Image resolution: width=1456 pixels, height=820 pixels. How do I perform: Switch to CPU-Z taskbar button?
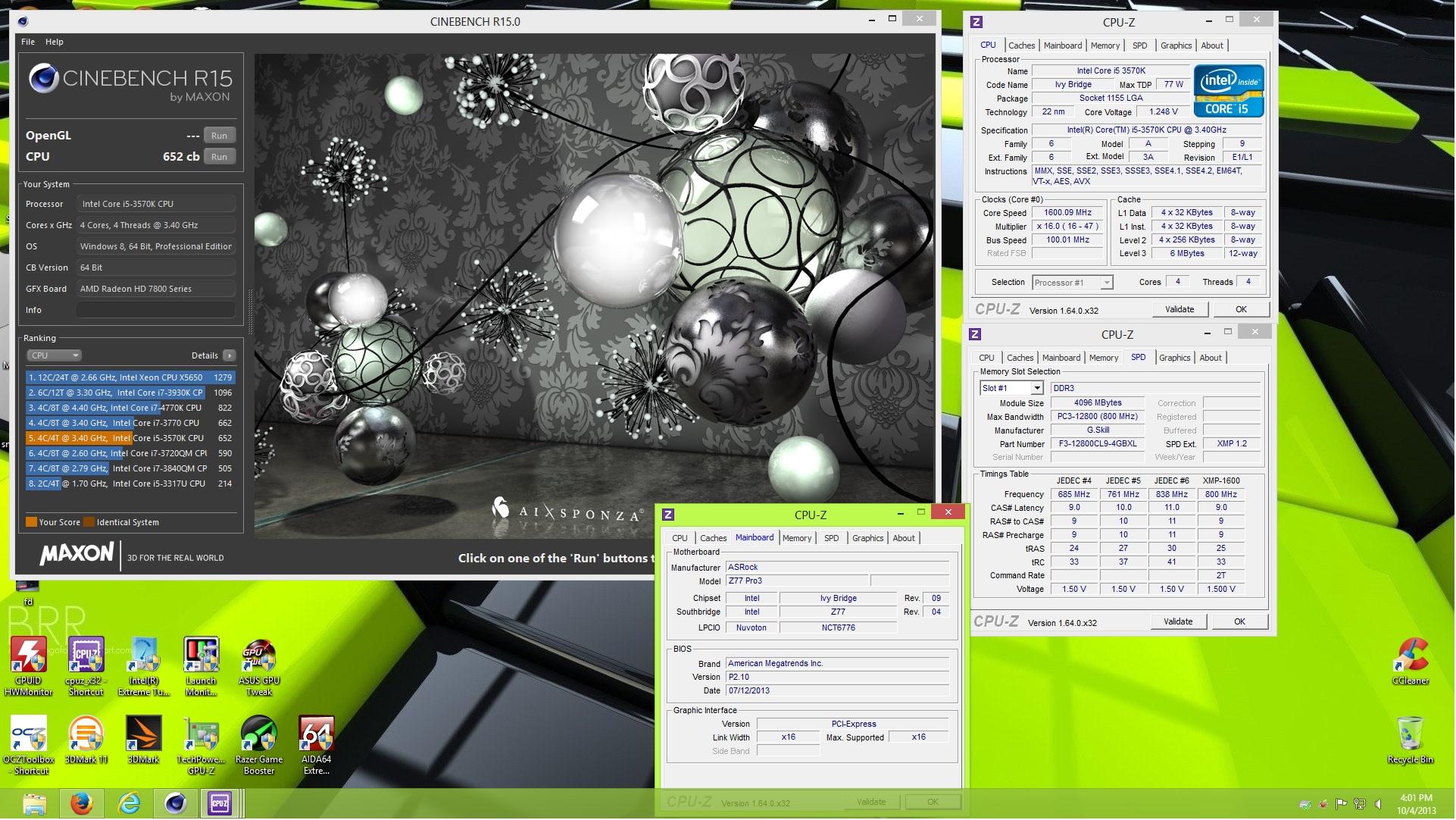[x=220, y=804]
